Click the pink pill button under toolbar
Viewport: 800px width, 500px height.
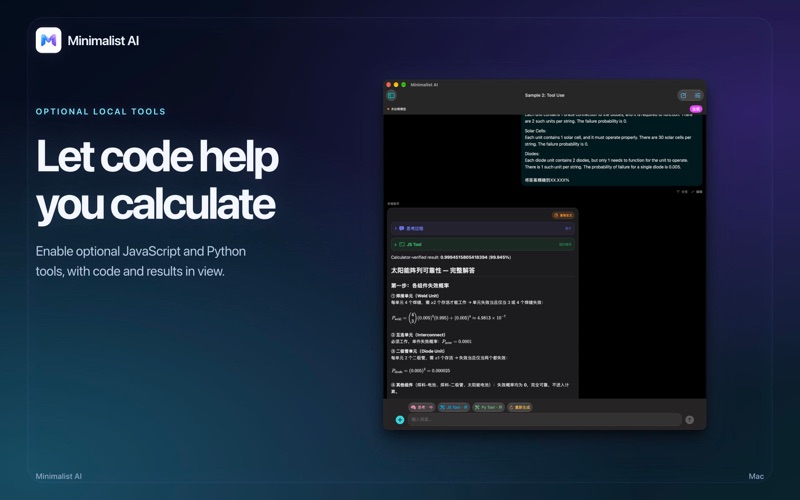696,109
